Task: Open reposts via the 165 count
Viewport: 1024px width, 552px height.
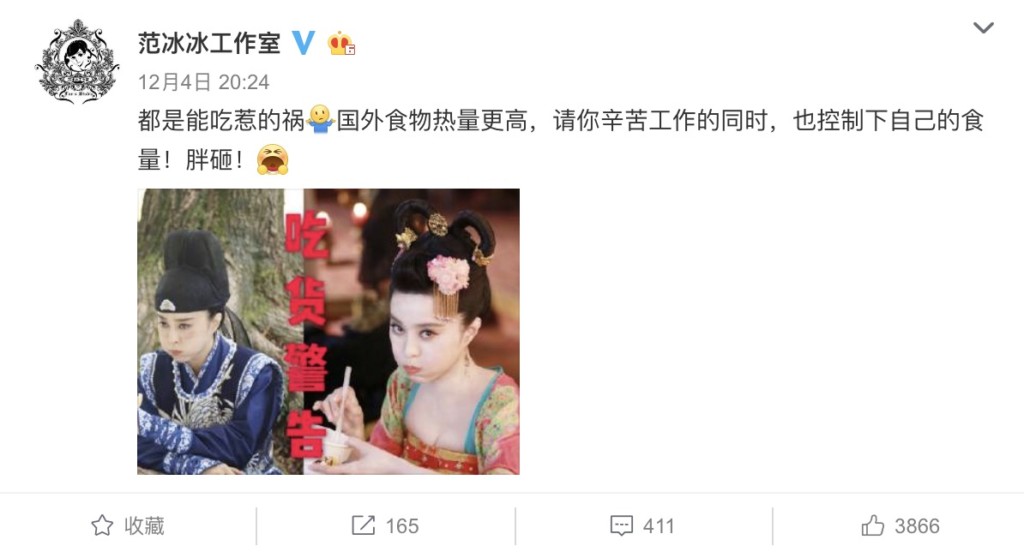Action: 402,526
